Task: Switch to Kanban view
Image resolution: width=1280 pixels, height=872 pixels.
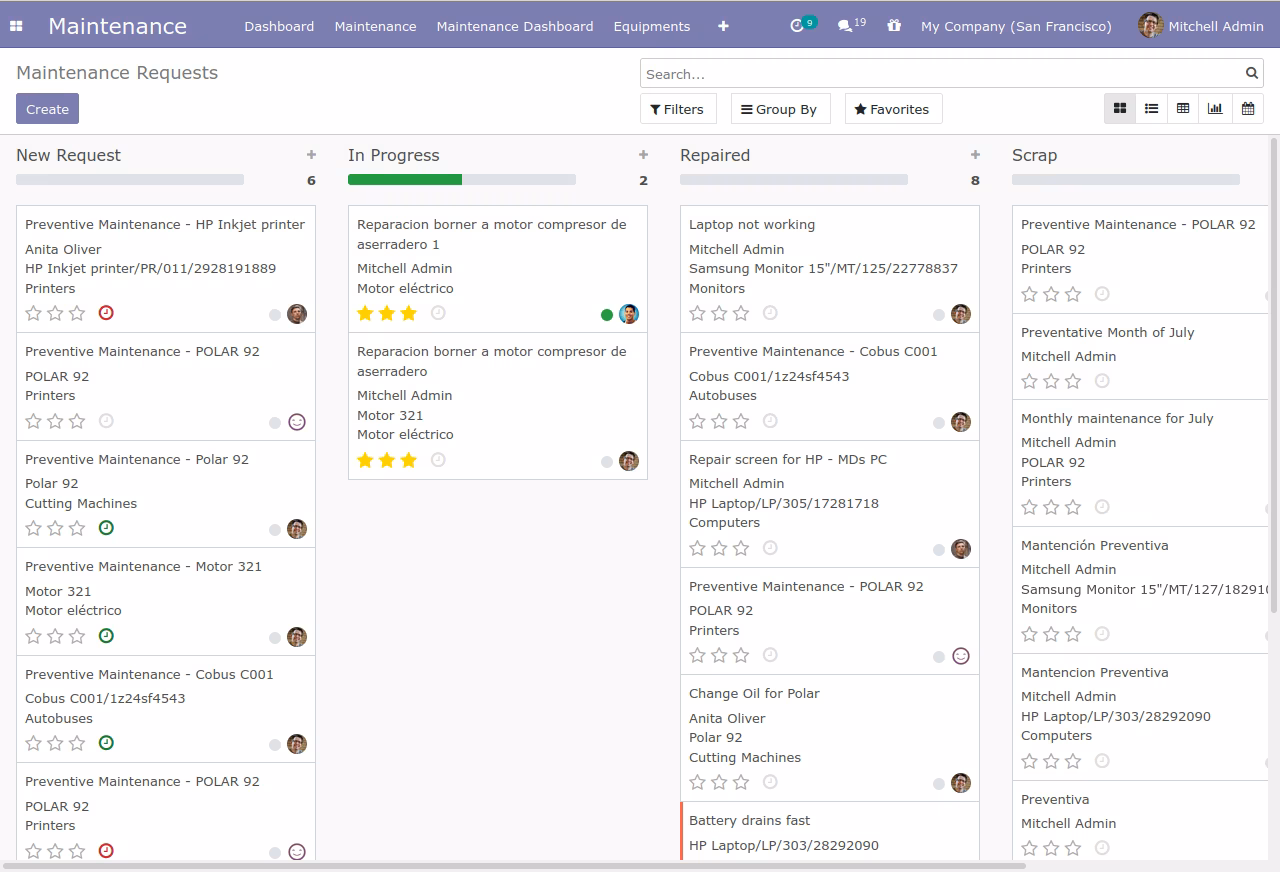Action: 1120,109
